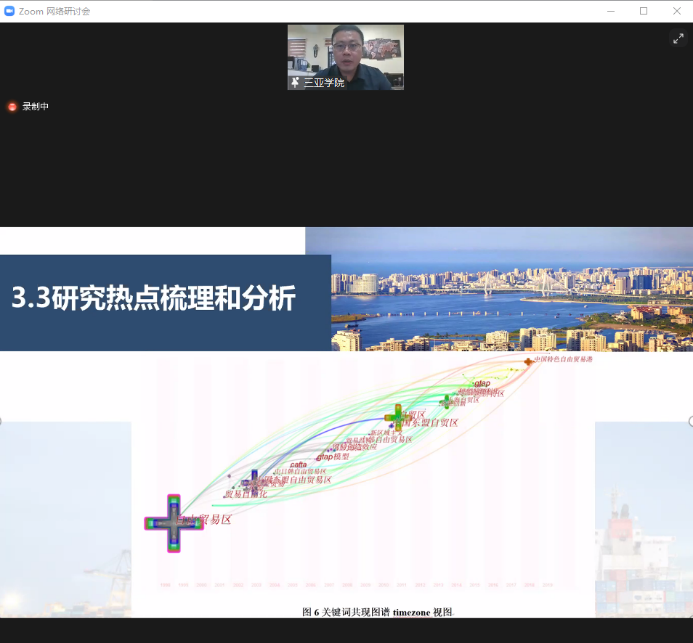Click the green cross node in the chart
Image resolution: width=693 pixels, height=643 pixels.
397,416
